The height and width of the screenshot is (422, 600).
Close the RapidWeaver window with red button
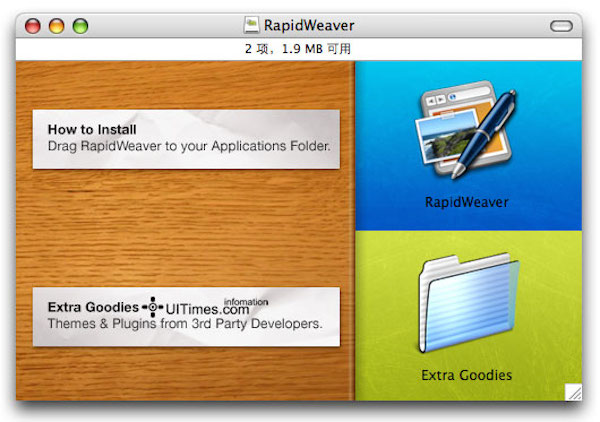point(33,26)
